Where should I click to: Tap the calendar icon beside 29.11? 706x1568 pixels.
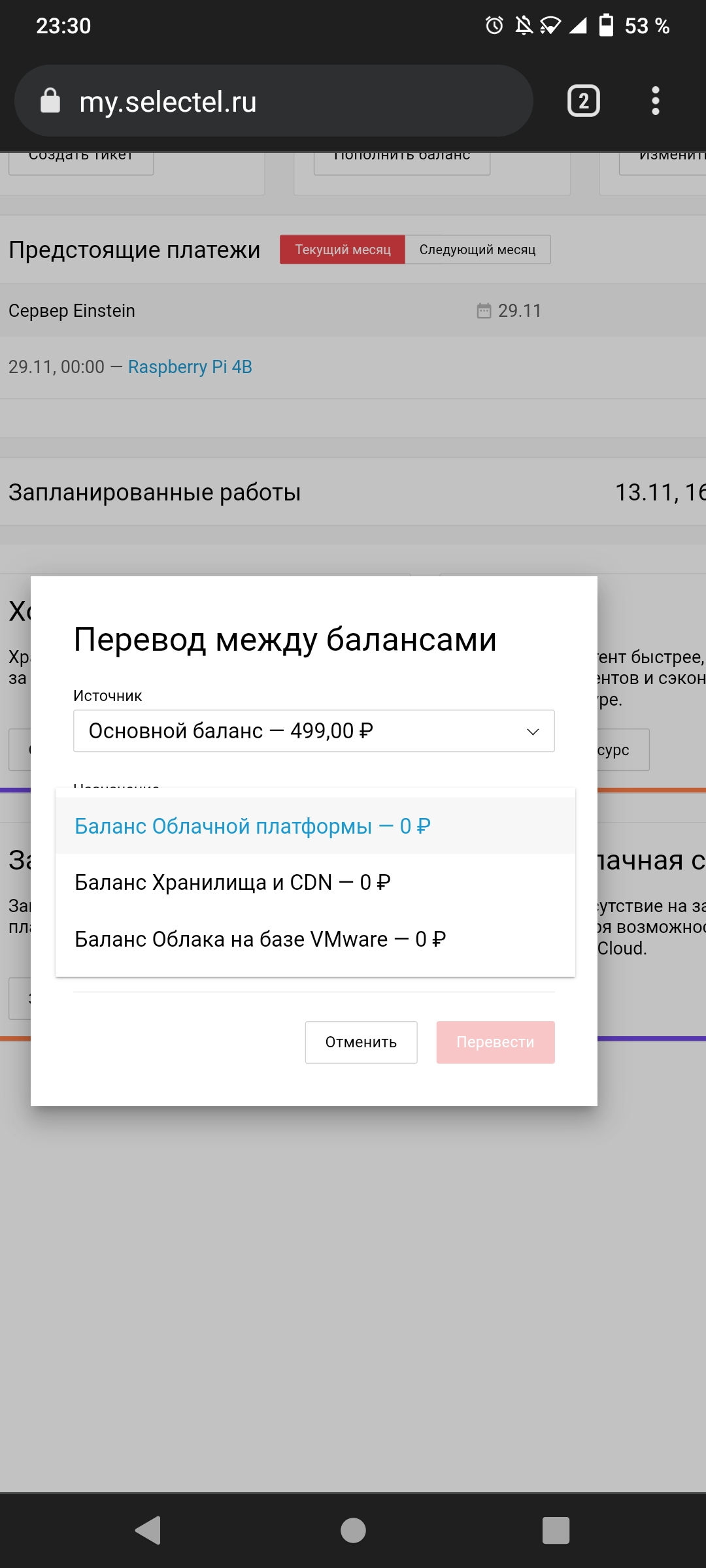[484, 310]
